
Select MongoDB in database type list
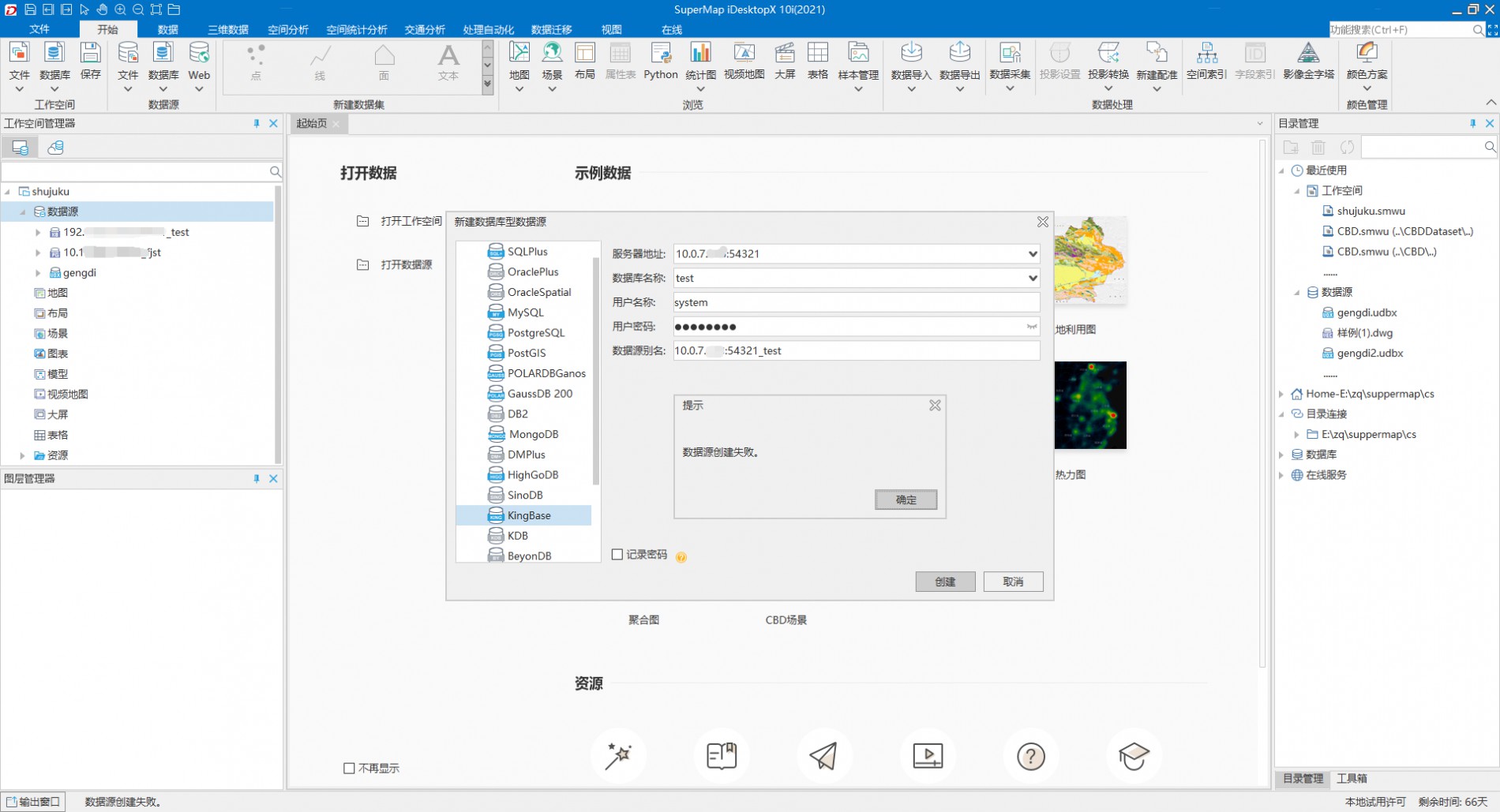[x=534, y=434]
